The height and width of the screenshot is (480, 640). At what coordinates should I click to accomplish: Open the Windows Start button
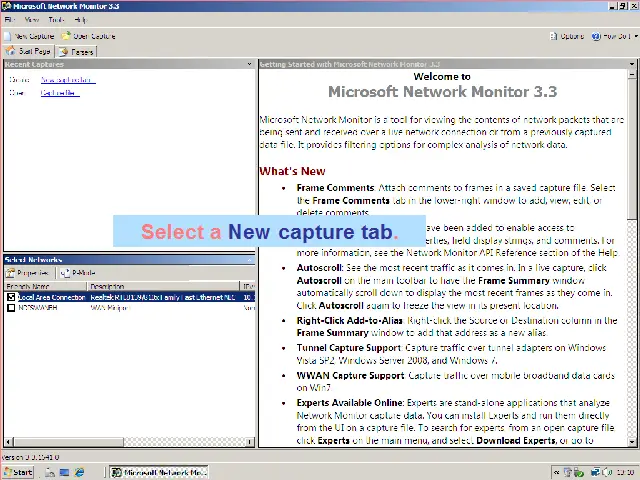pyautogui.click(x=18, y=472)
